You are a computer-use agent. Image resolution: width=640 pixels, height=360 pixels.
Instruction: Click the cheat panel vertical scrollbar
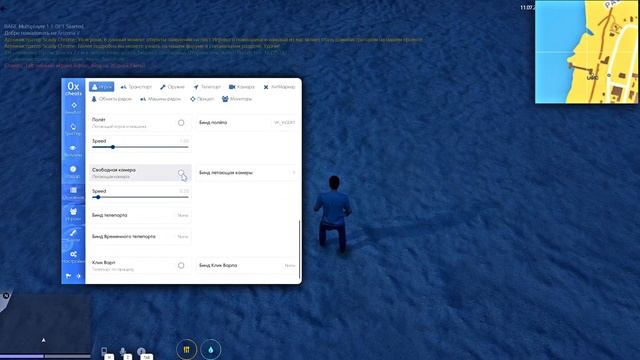tap(300, 249)
